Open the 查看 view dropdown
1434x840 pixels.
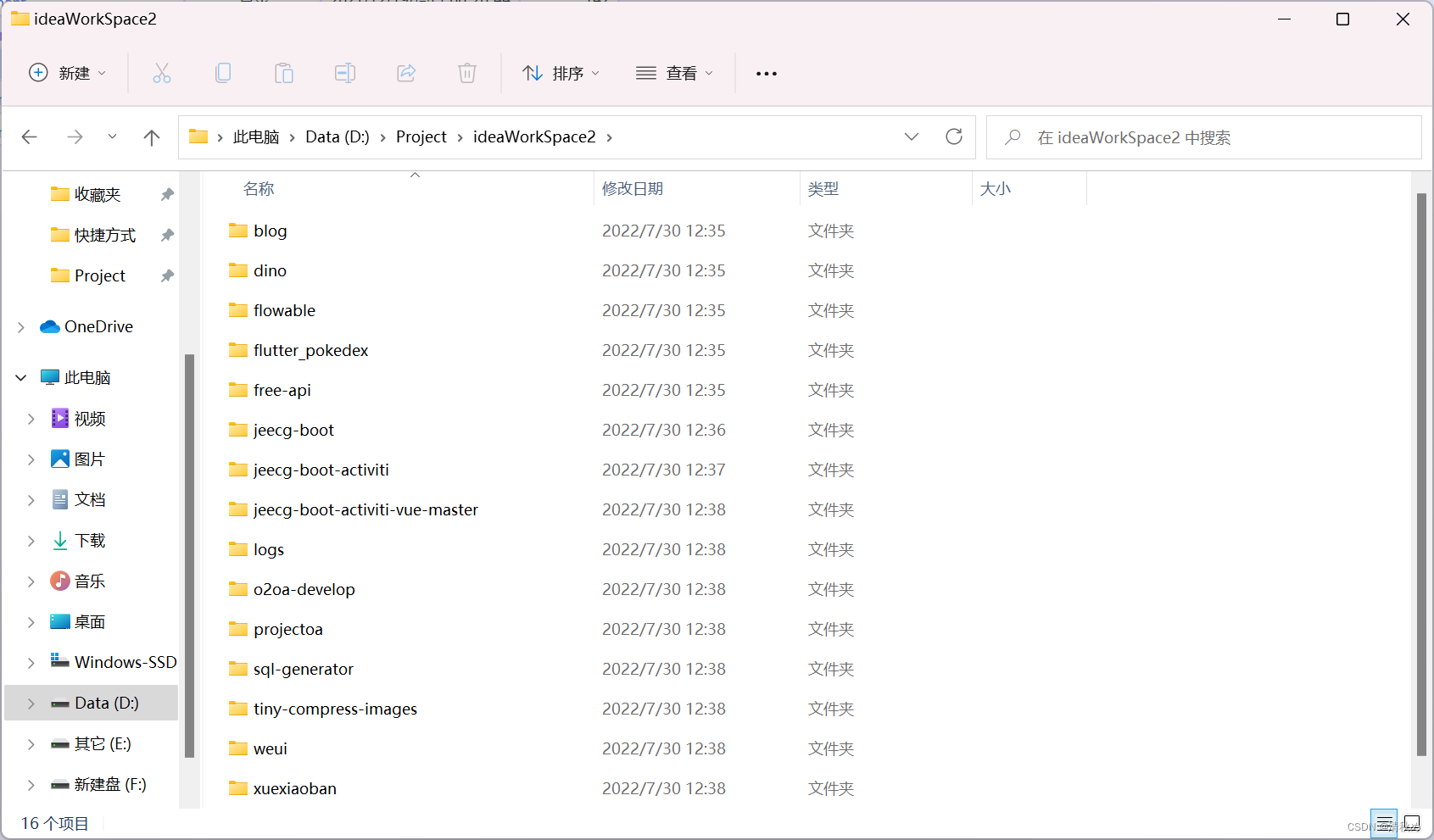point(674,73)
